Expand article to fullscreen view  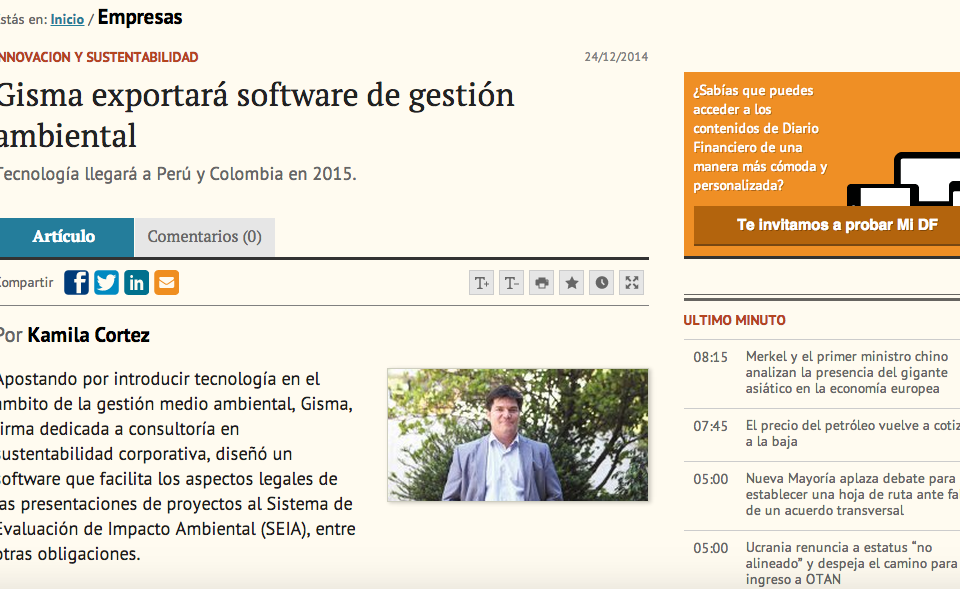pyautogui.click(x=631, y=283)
